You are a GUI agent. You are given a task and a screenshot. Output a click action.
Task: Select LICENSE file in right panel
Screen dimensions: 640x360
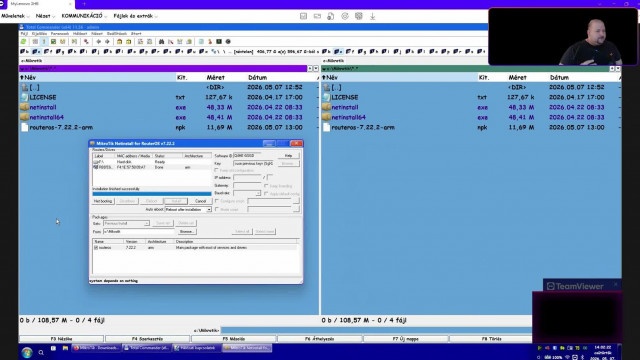344,97
